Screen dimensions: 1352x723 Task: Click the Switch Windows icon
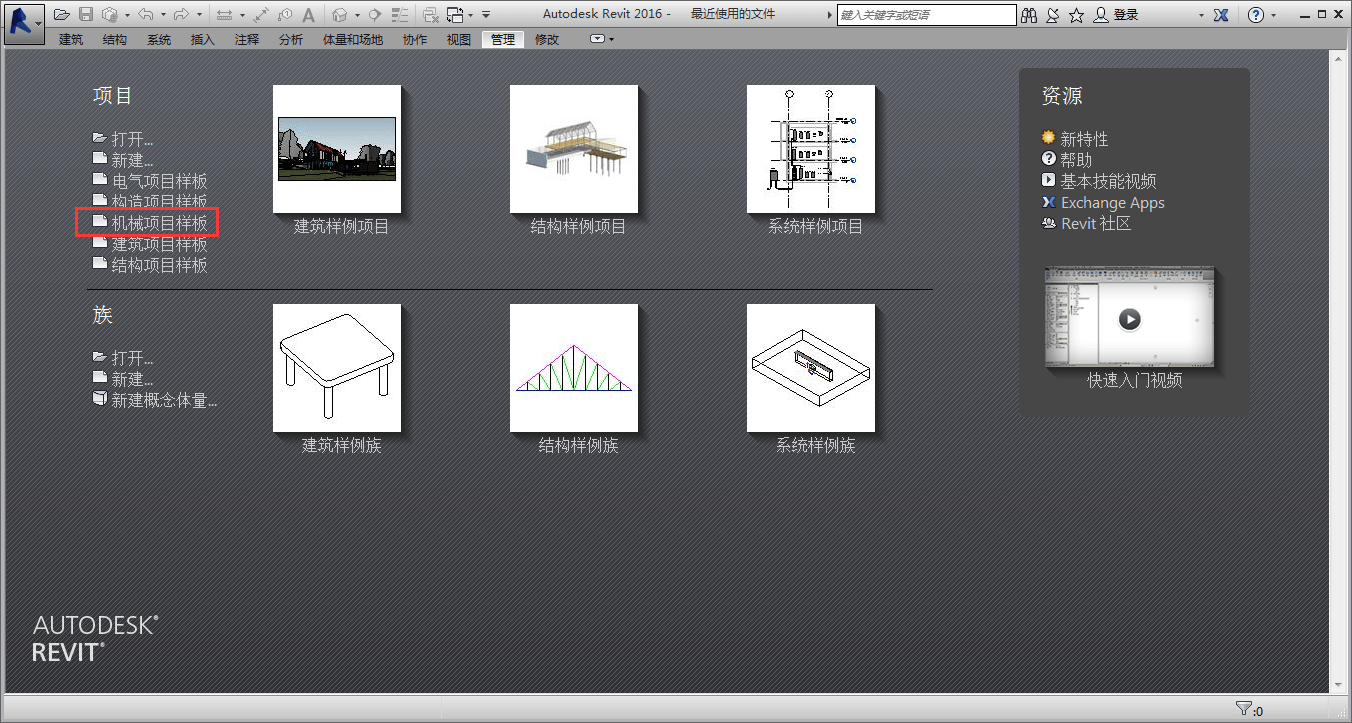point(455,15)
